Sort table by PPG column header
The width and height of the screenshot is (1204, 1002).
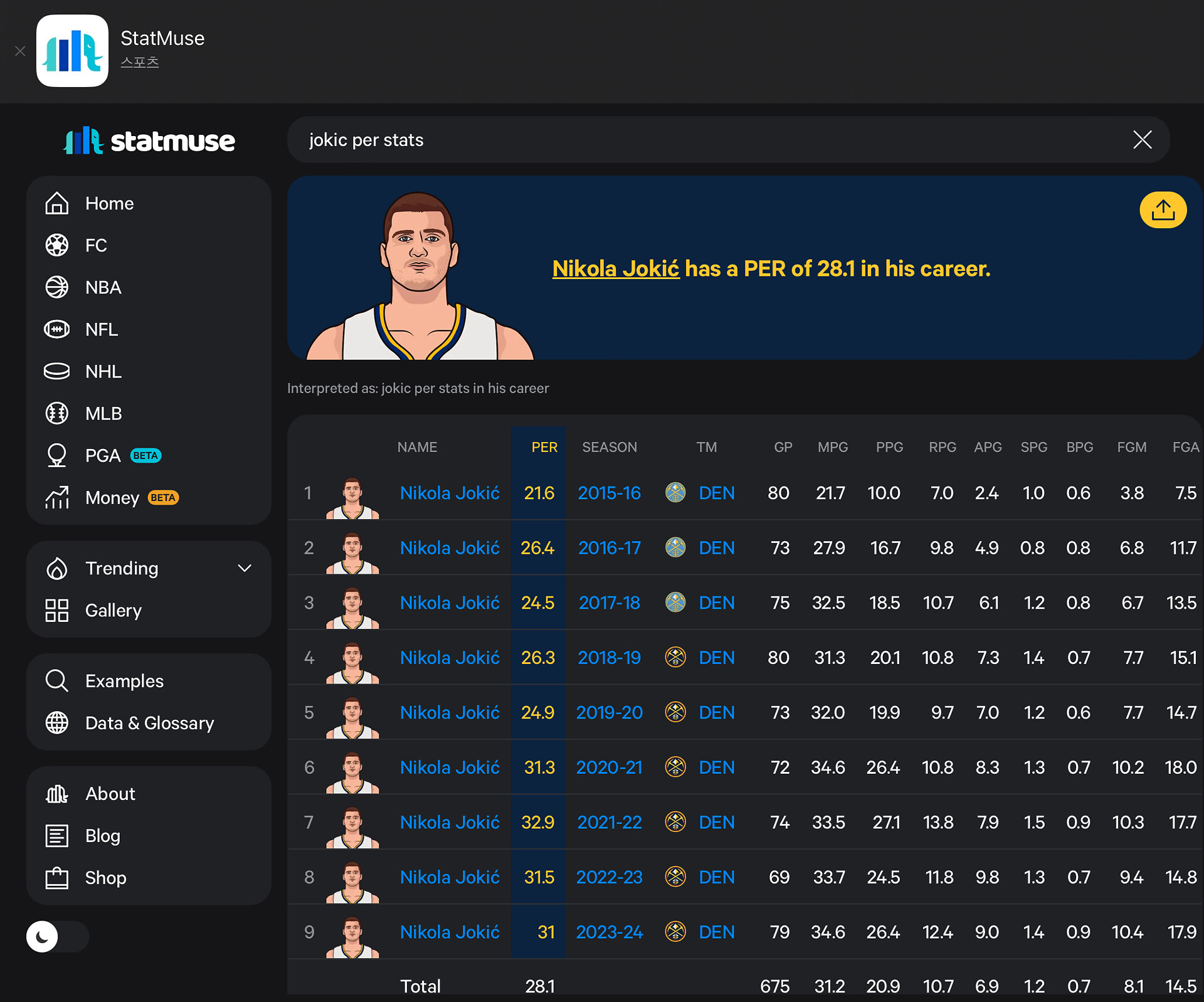click(x=889, y=447)
